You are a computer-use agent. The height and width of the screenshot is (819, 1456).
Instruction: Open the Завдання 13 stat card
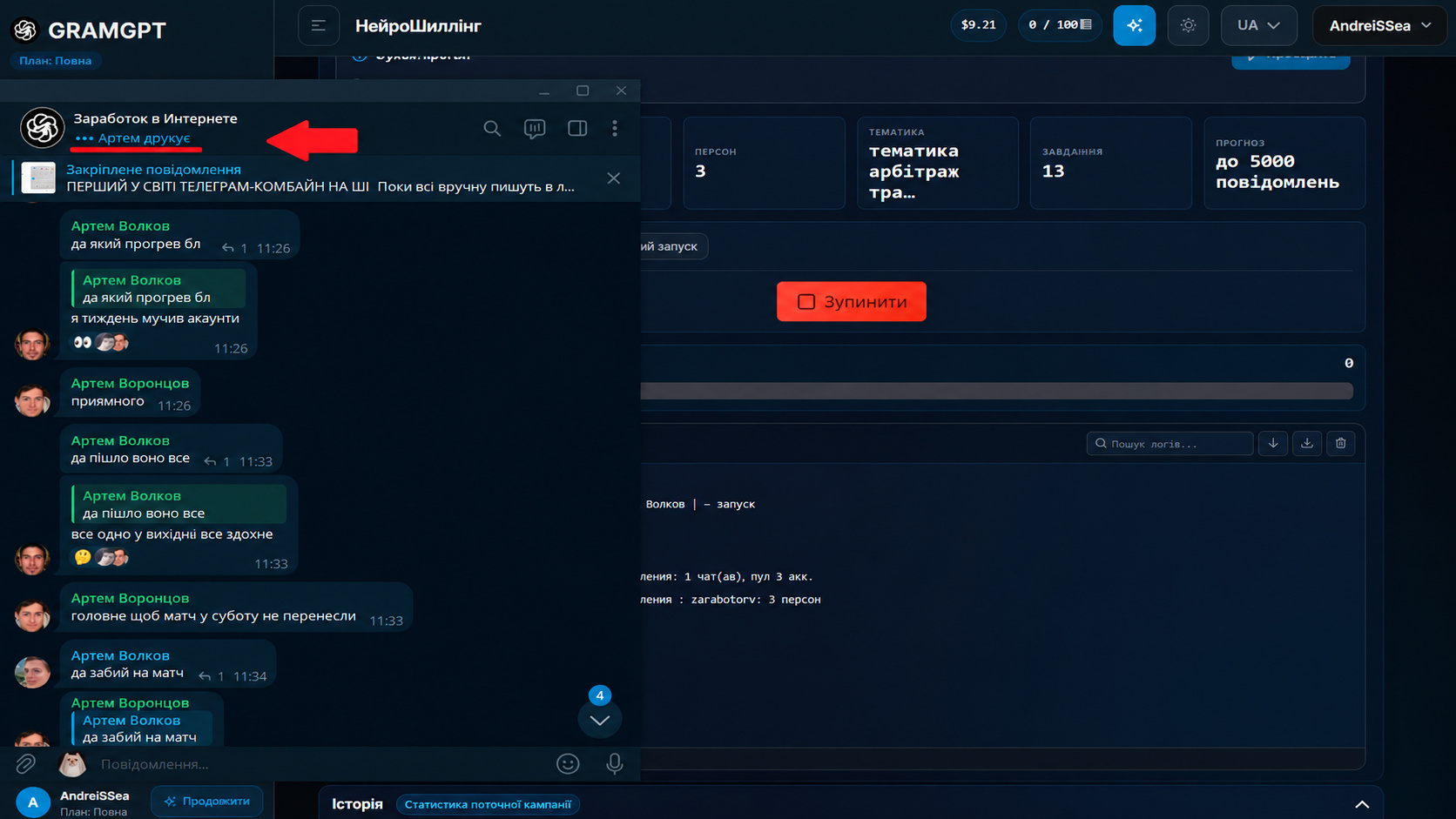tap(1110, 163)
